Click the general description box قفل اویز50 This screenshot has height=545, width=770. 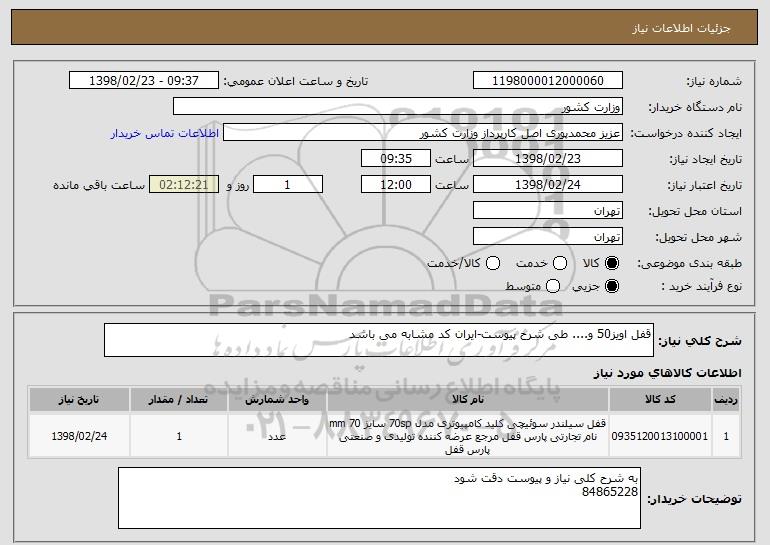pos(379,340)
